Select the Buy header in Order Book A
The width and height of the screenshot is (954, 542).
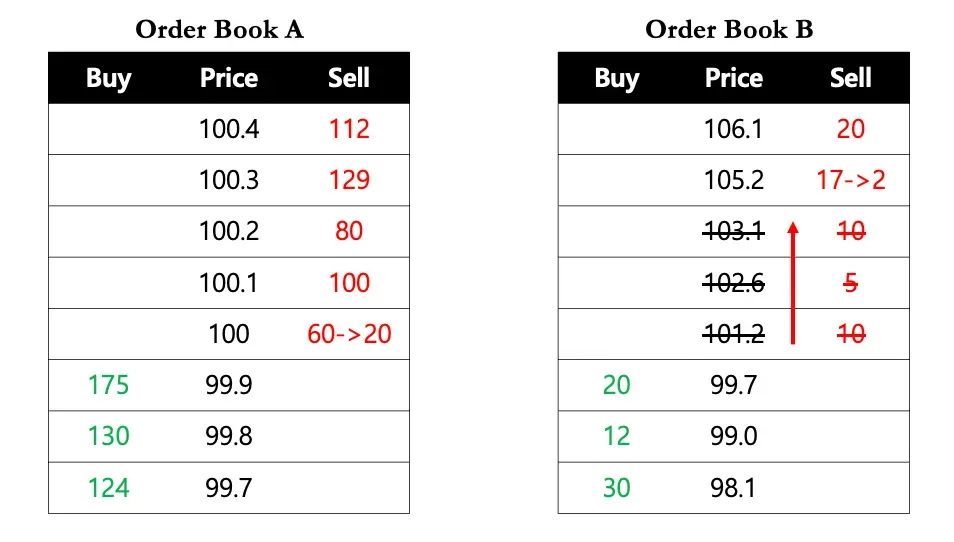pyautogui.click(x=108, y=79)
